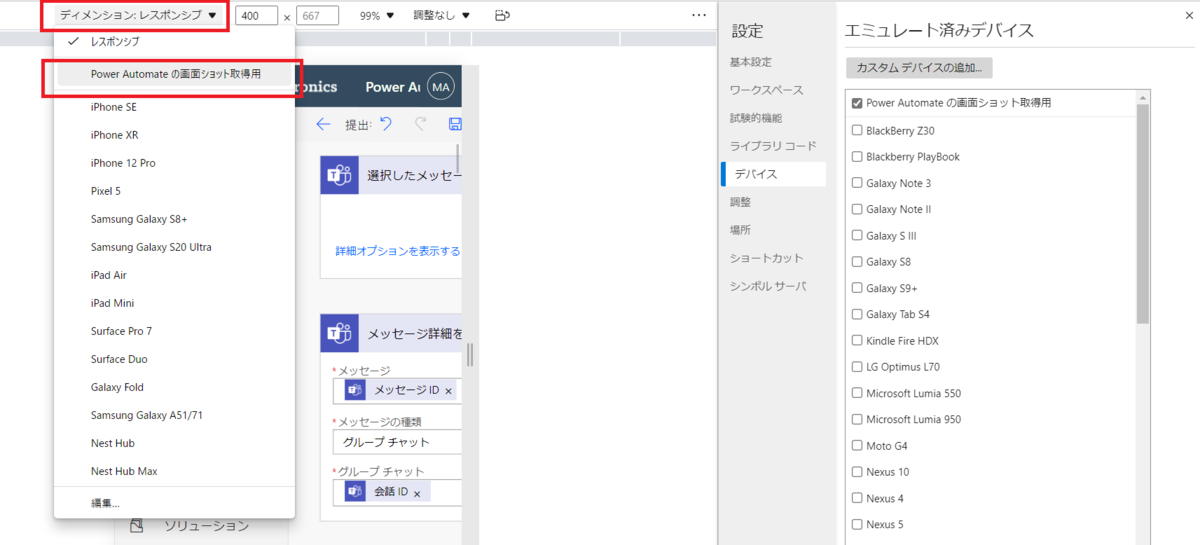This screenshot has height=545, width=1200.
Task: Click the Teams icon in 会話 ID token
Action: click(355, 491)
